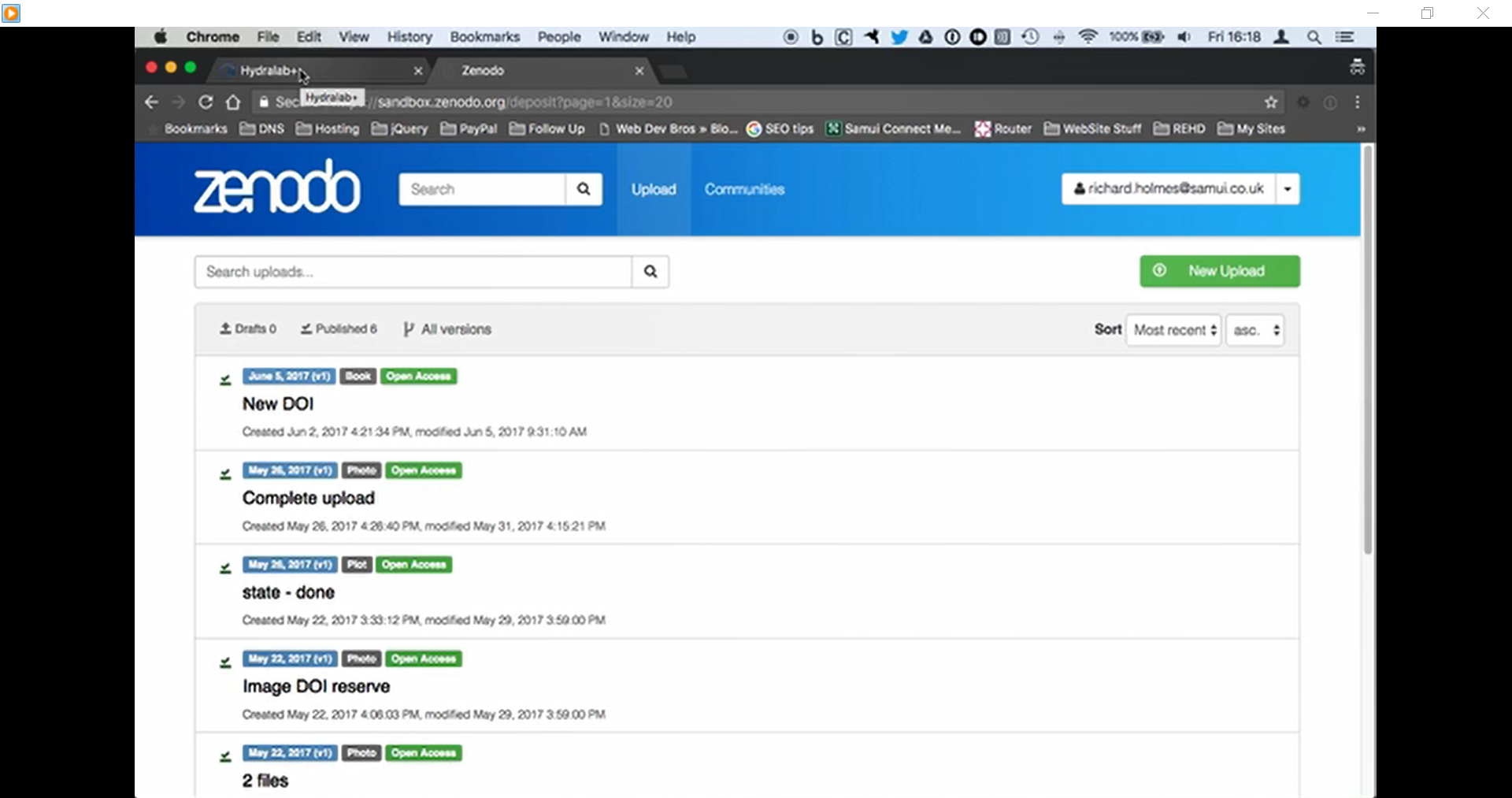
Task: Open the Router bookmark
Action: click(1003, 128)
